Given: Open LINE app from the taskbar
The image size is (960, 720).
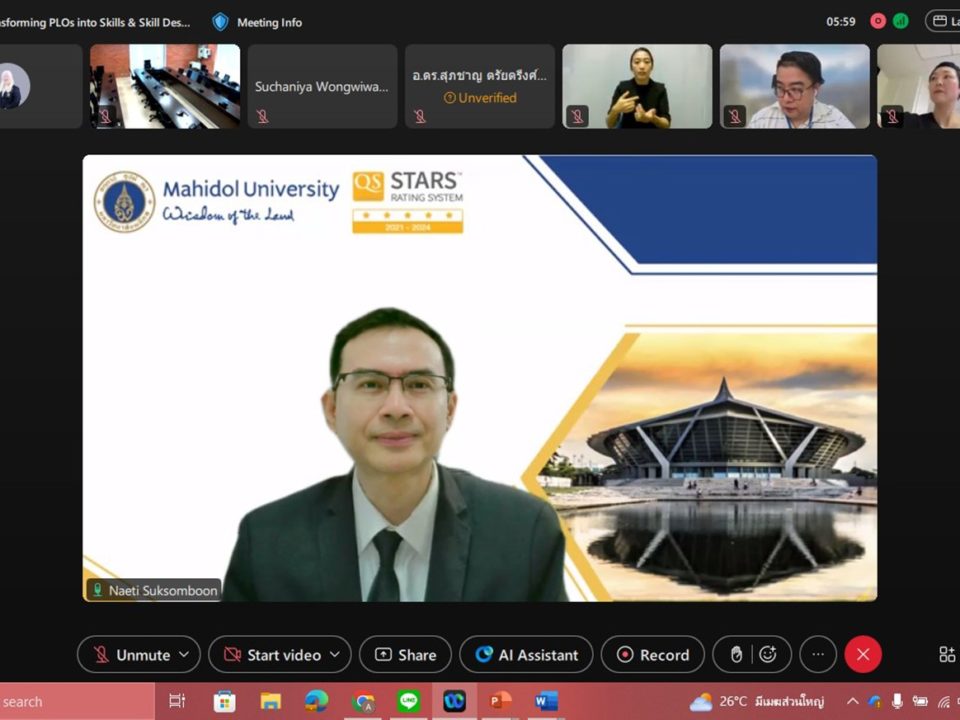Looking at the screenshot, I should pyautogui.click(x=408, y=701).
